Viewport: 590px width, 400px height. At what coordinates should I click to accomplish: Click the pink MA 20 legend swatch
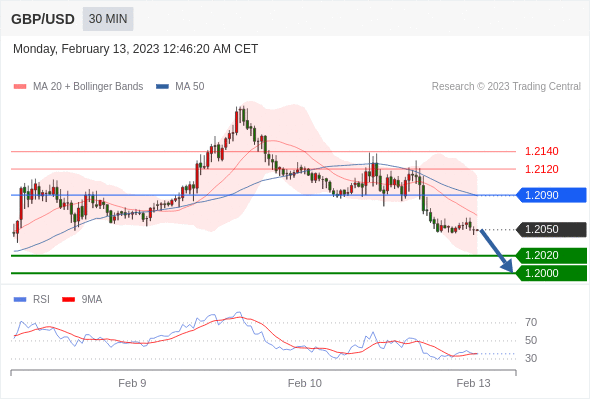pyautogui.click(x=20, y=87)
